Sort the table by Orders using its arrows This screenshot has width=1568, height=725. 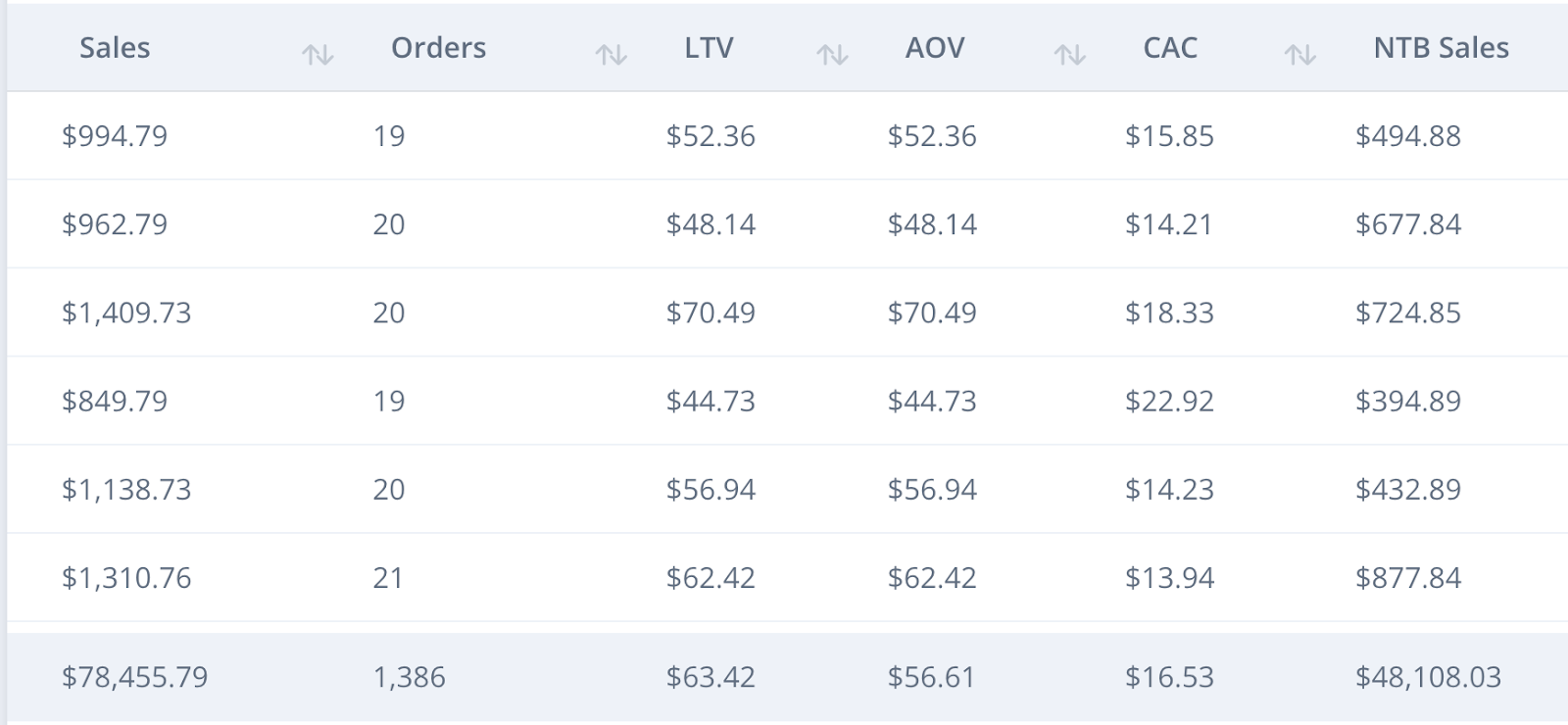pyautogui.click(x=612, y=55)
